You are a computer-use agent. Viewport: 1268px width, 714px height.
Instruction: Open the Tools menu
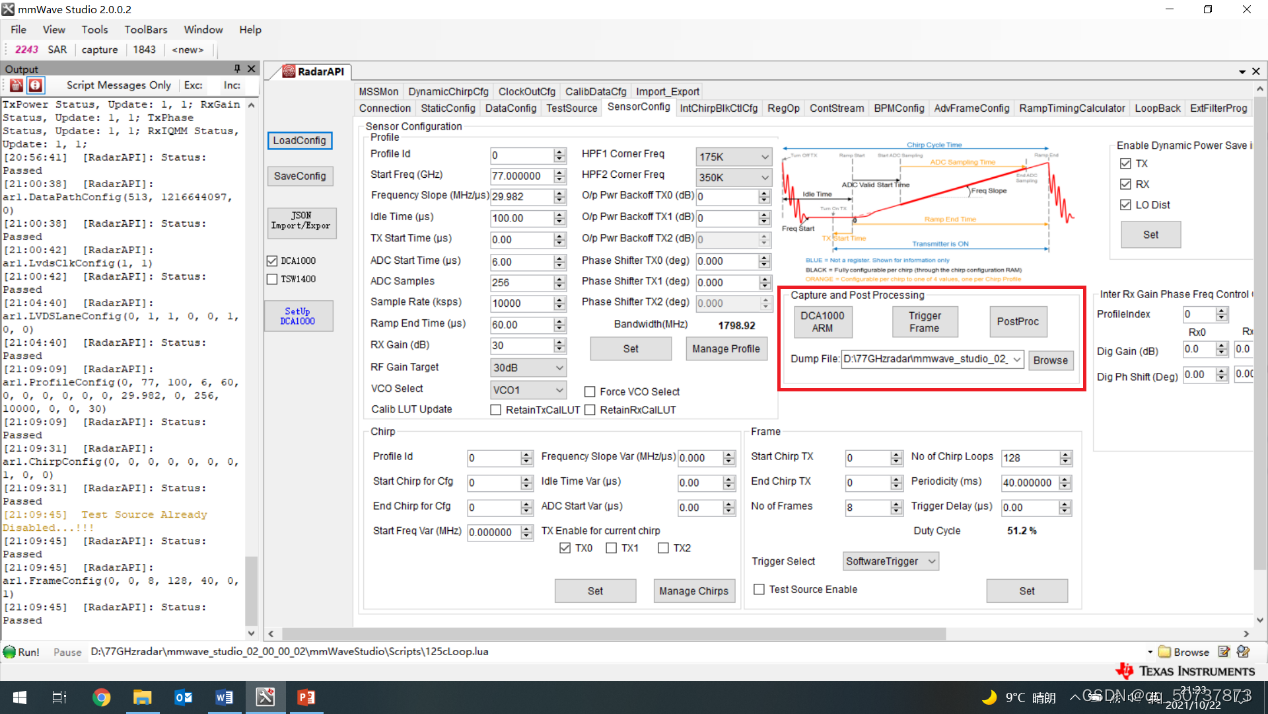pos(95,30)
